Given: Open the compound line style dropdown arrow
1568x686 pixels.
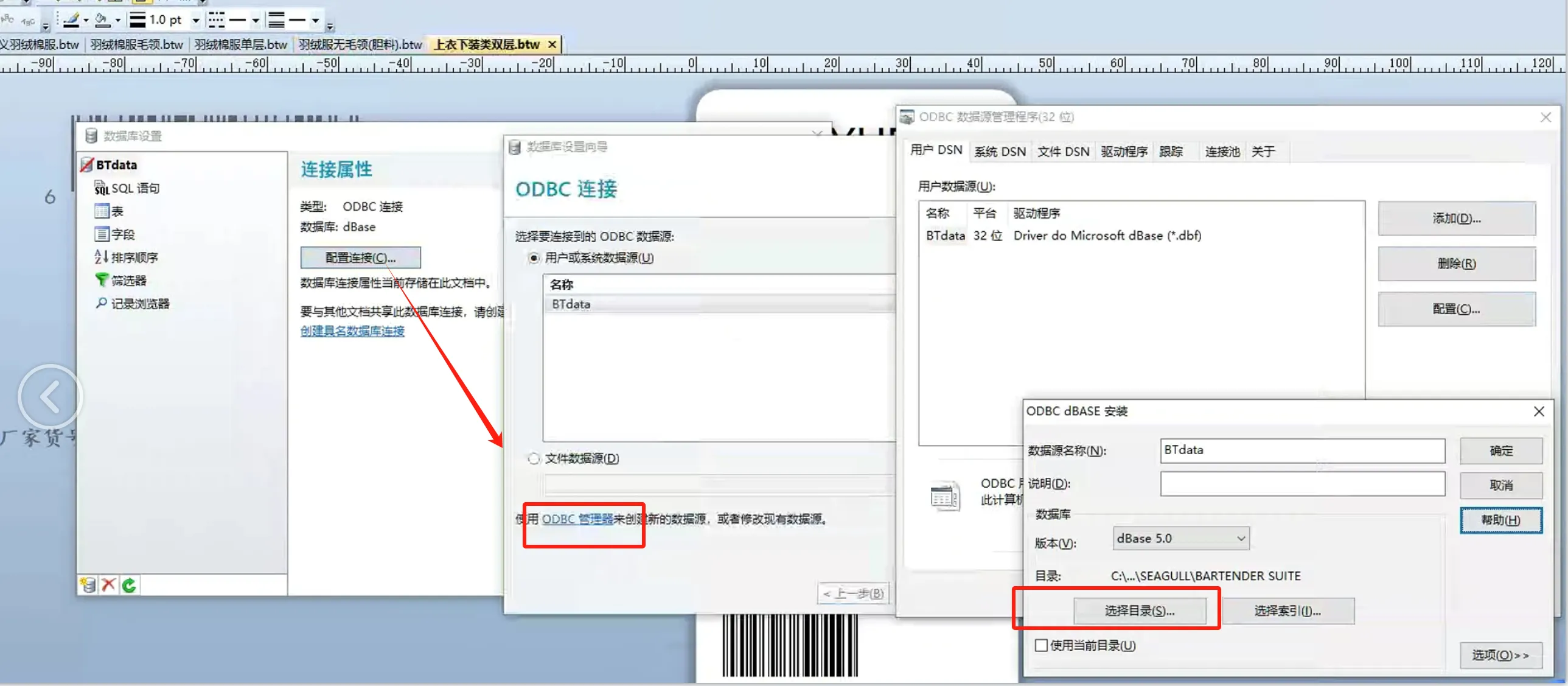Looking at the screenshot, I should click(x=315, y=20).
